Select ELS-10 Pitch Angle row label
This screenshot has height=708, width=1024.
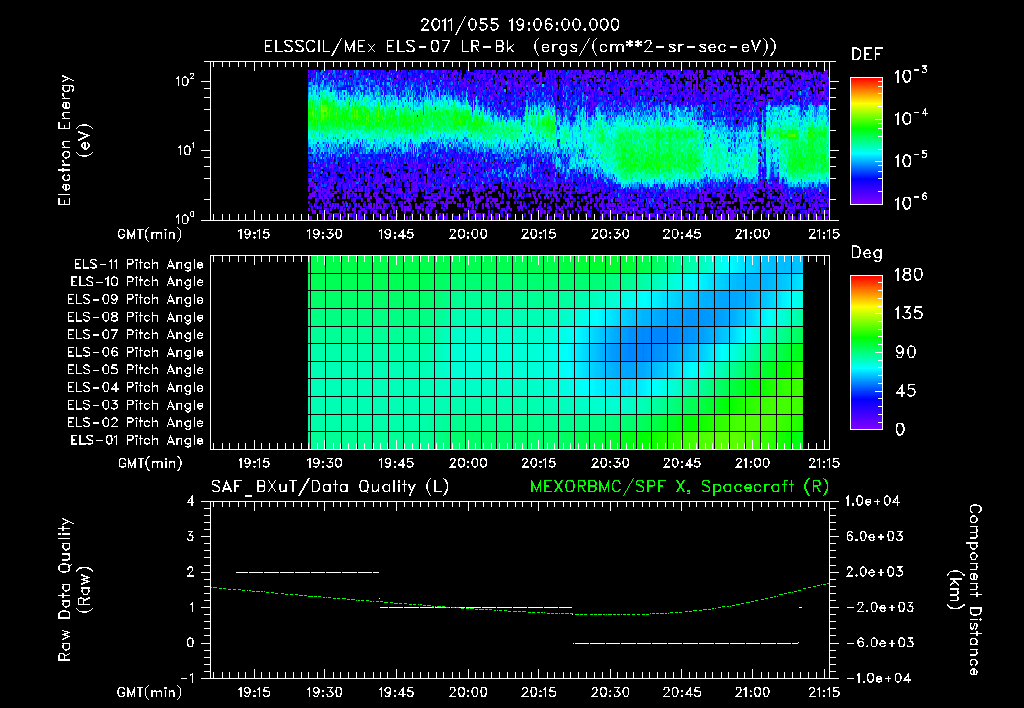(136, 282)
